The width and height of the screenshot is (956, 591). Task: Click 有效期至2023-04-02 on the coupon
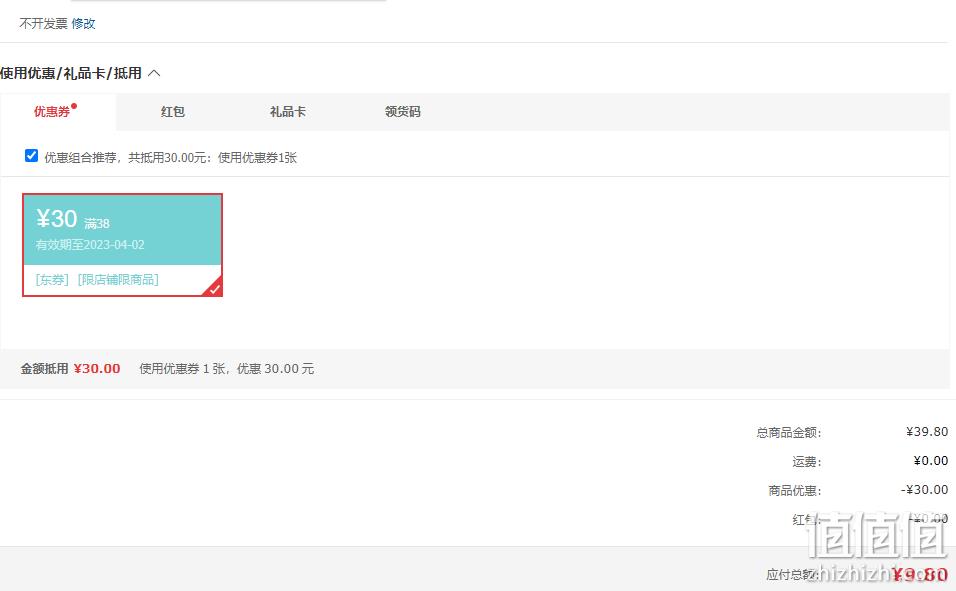(x=90, y=245)
